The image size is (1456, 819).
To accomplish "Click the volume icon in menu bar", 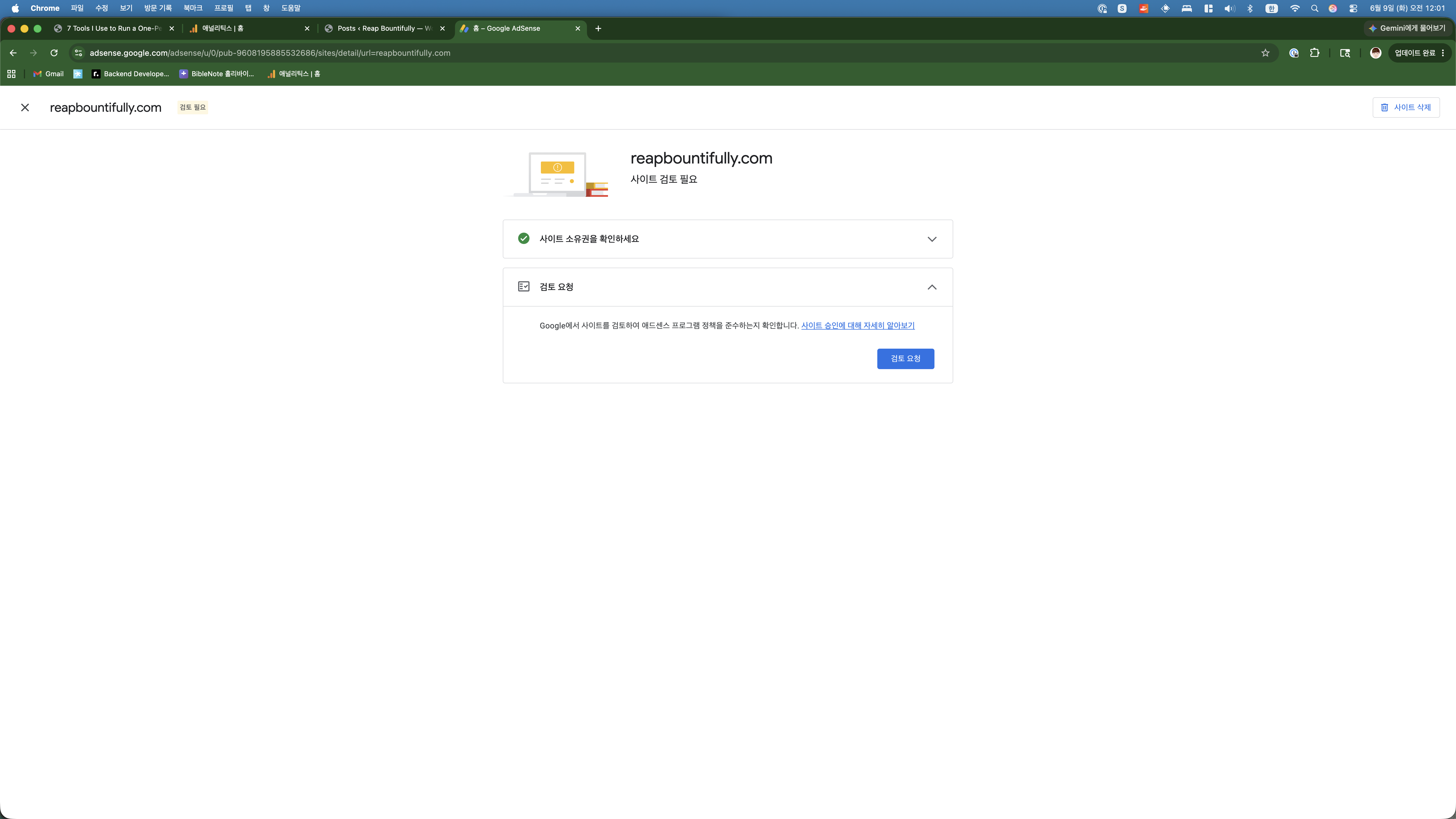I will click(1229, 8).
